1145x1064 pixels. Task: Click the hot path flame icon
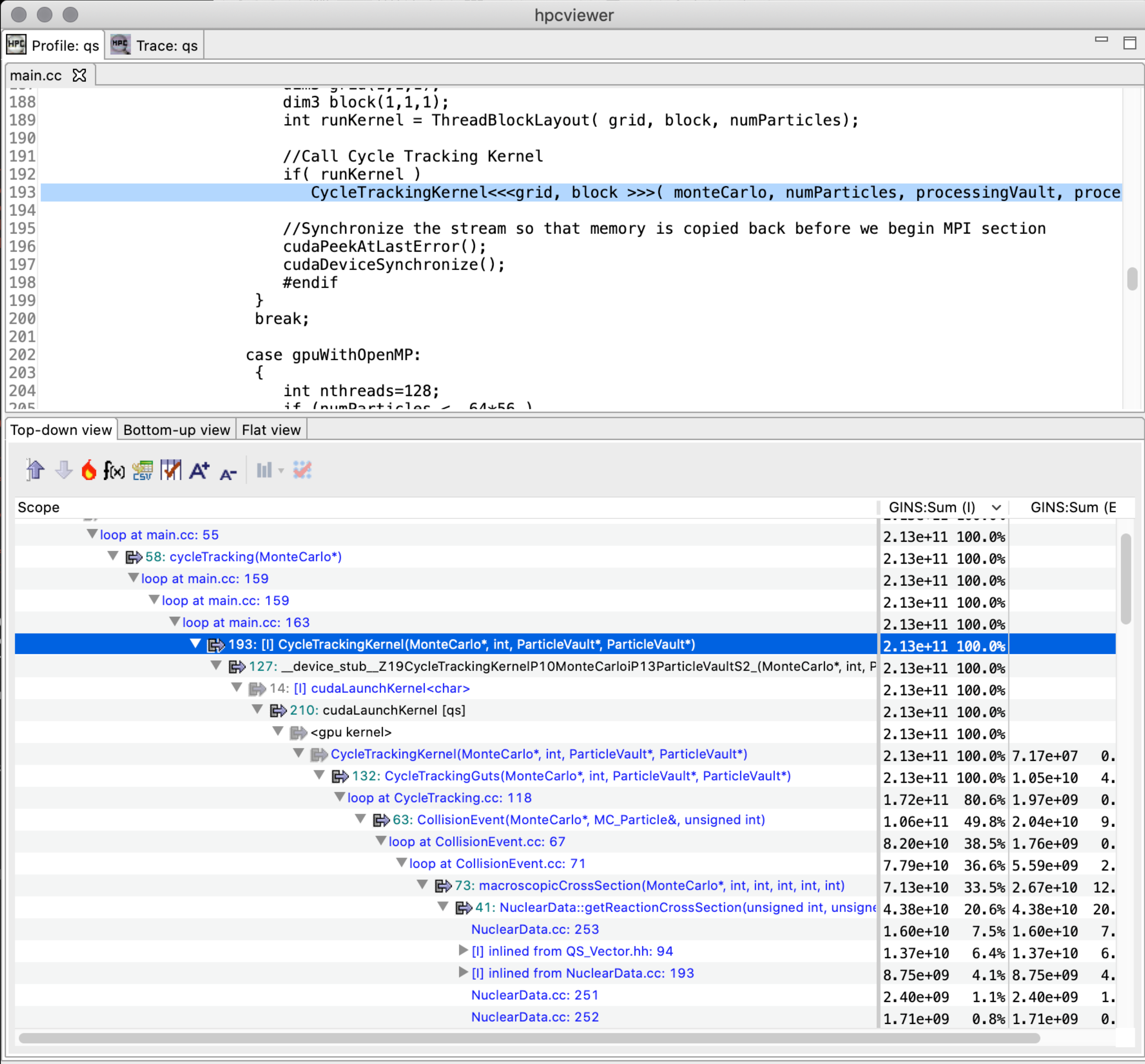89,470
